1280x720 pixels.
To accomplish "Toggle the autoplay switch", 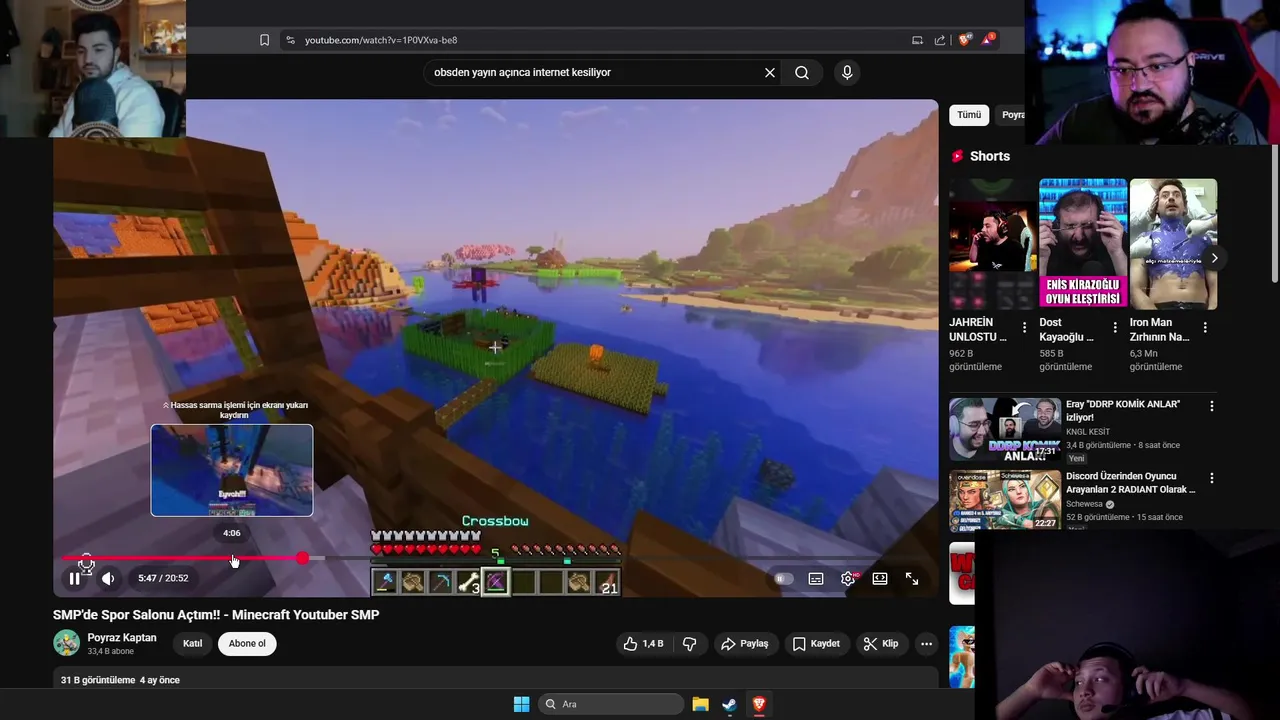I will coord(783,578).
